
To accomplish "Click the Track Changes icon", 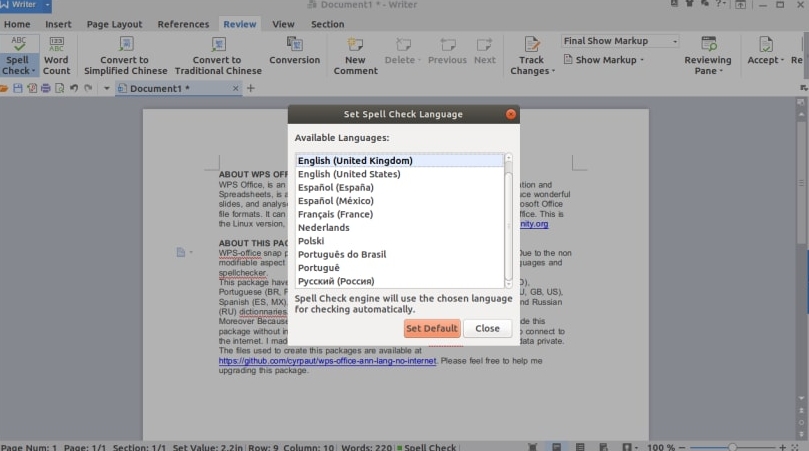I will [531, 45].
